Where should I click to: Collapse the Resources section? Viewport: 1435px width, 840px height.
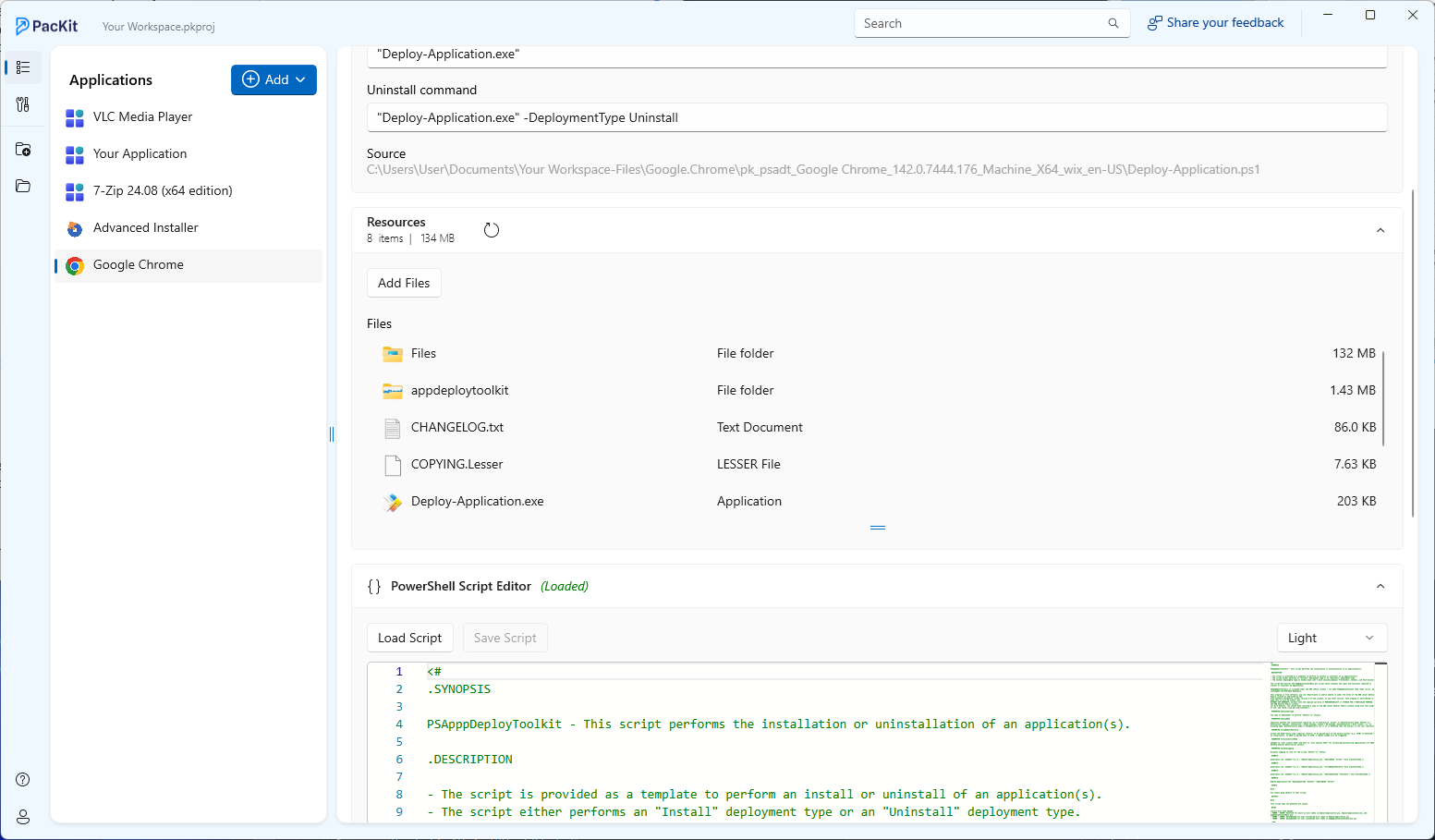pos(1380,230)
